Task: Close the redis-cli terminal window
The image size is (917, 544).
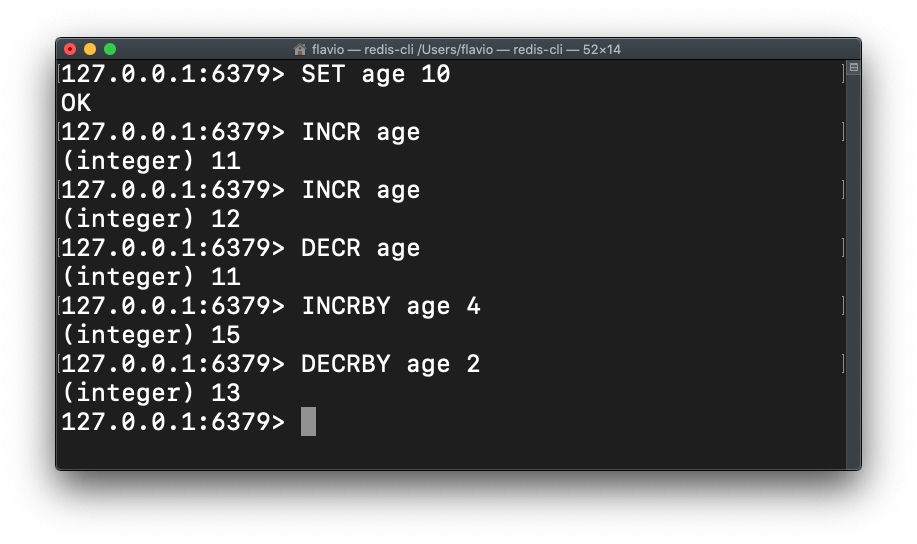Action: pos(70,49)
